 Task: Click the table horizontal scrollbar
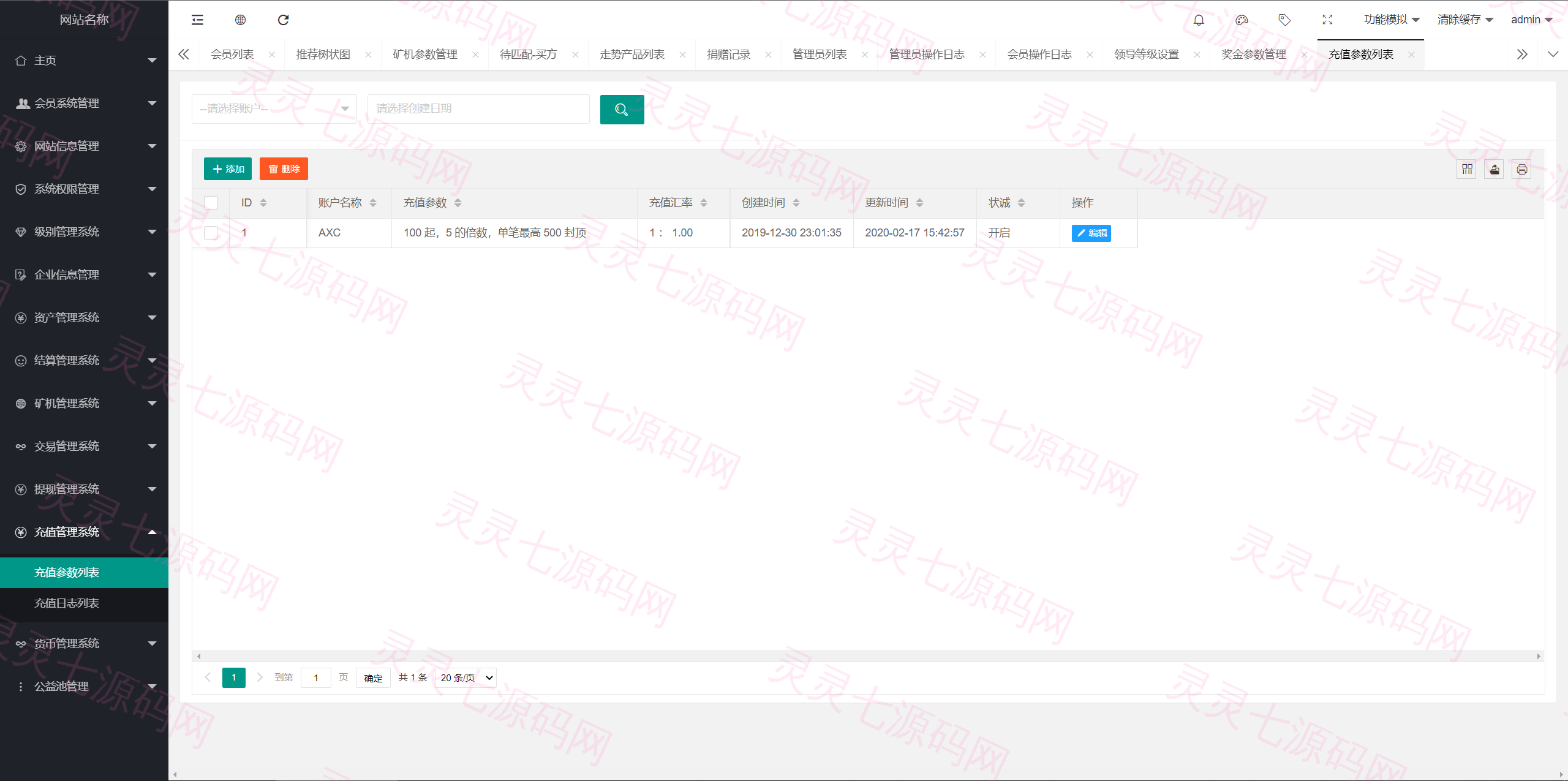[868, 656]
